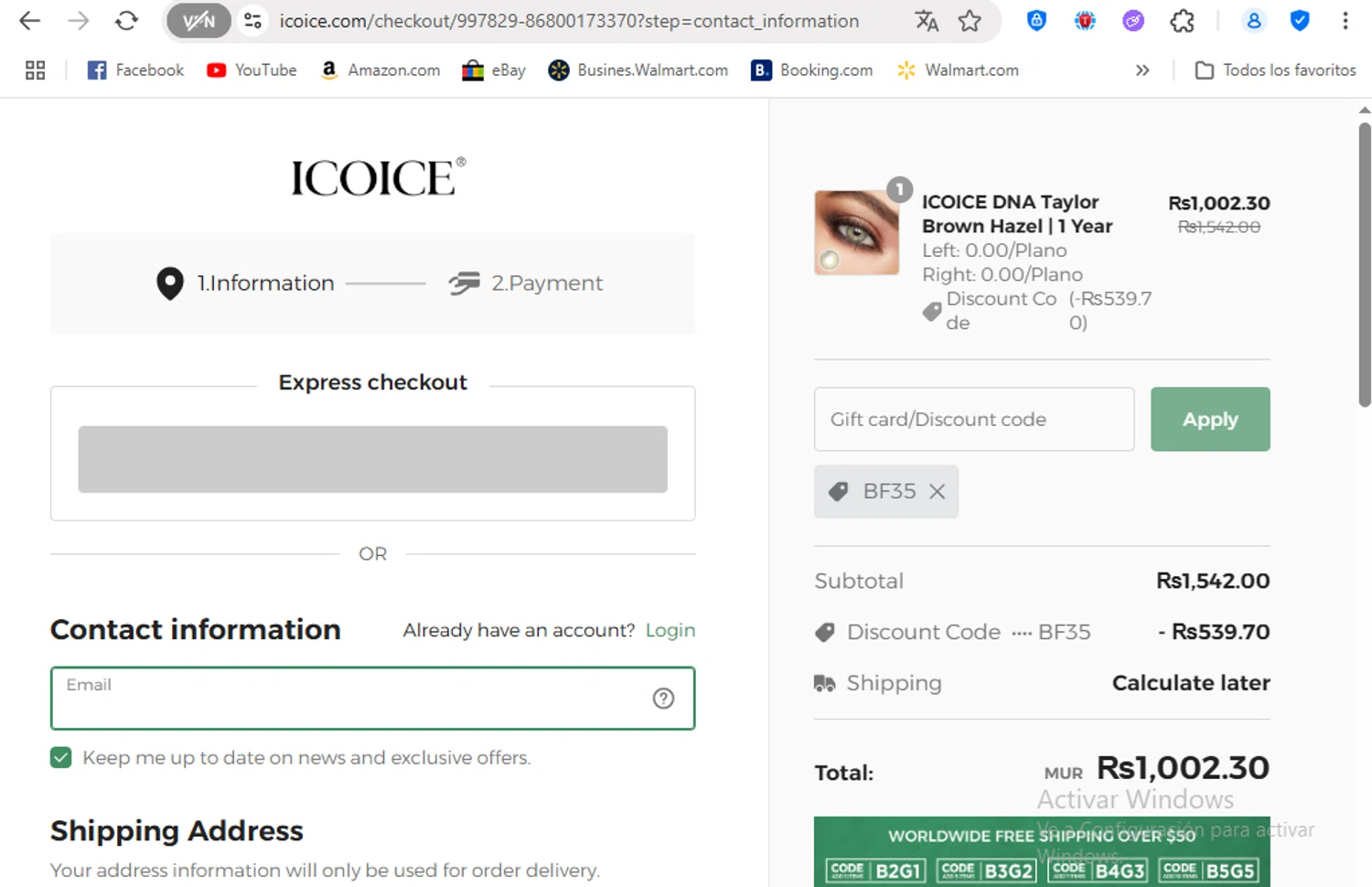Image resolution: width=1372 pixels, height=887 pixels.
Task: Click the grey express checkout button
Action: coord(372,459)
